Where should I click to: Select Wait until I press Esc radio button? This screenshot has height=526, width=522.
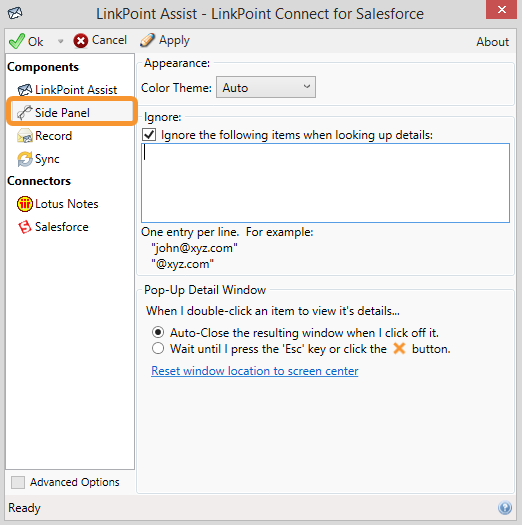(x=158, y=349)
